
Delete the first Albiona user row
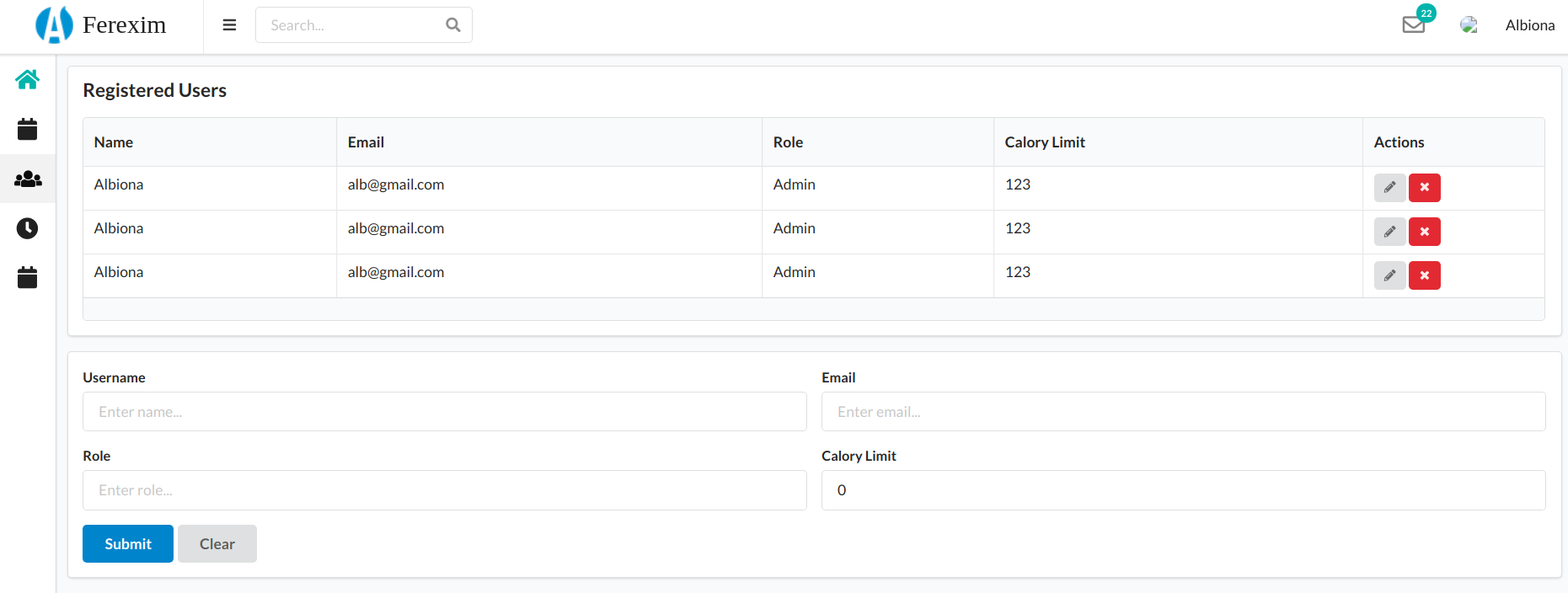tap(1424, 188)
